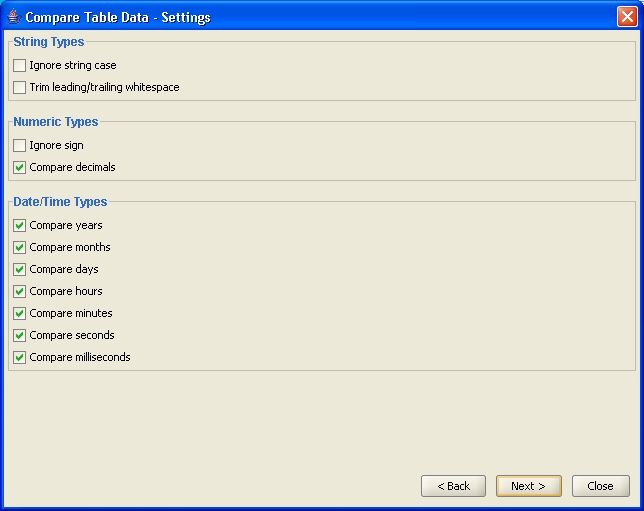Disable Compare years checkbox
The height and width of the screenshot is (511, 644).
pos(19,226)
